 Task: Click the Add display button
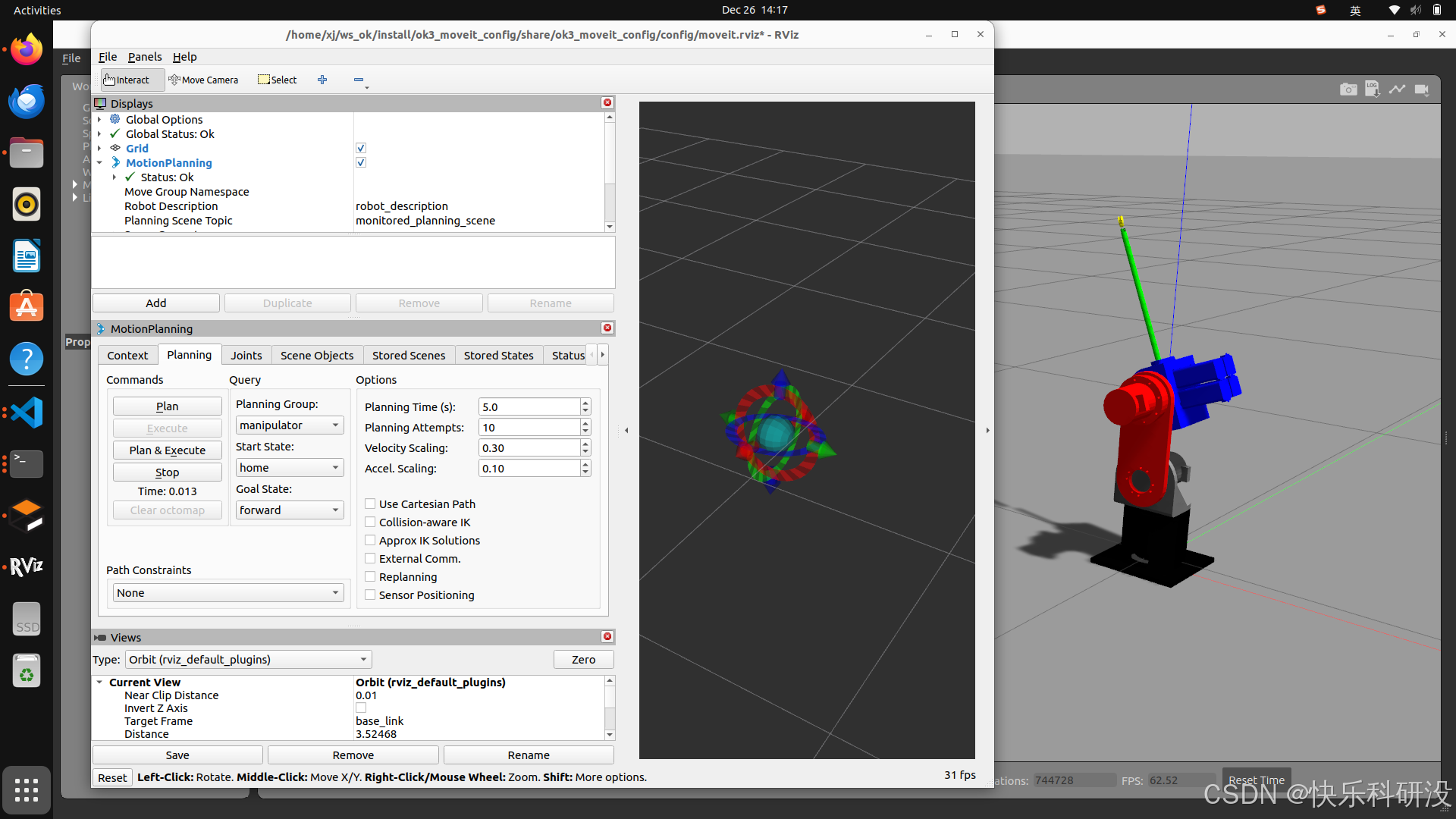pyautogui.click(x=156, y=303)
